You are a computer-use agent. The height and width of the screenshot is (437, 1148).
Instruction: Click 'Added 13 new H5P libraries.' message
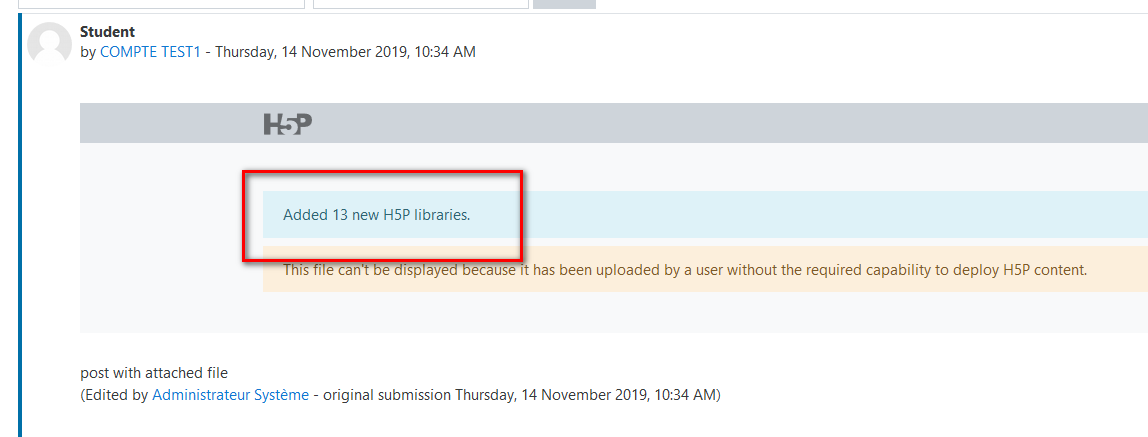(376, 215)
